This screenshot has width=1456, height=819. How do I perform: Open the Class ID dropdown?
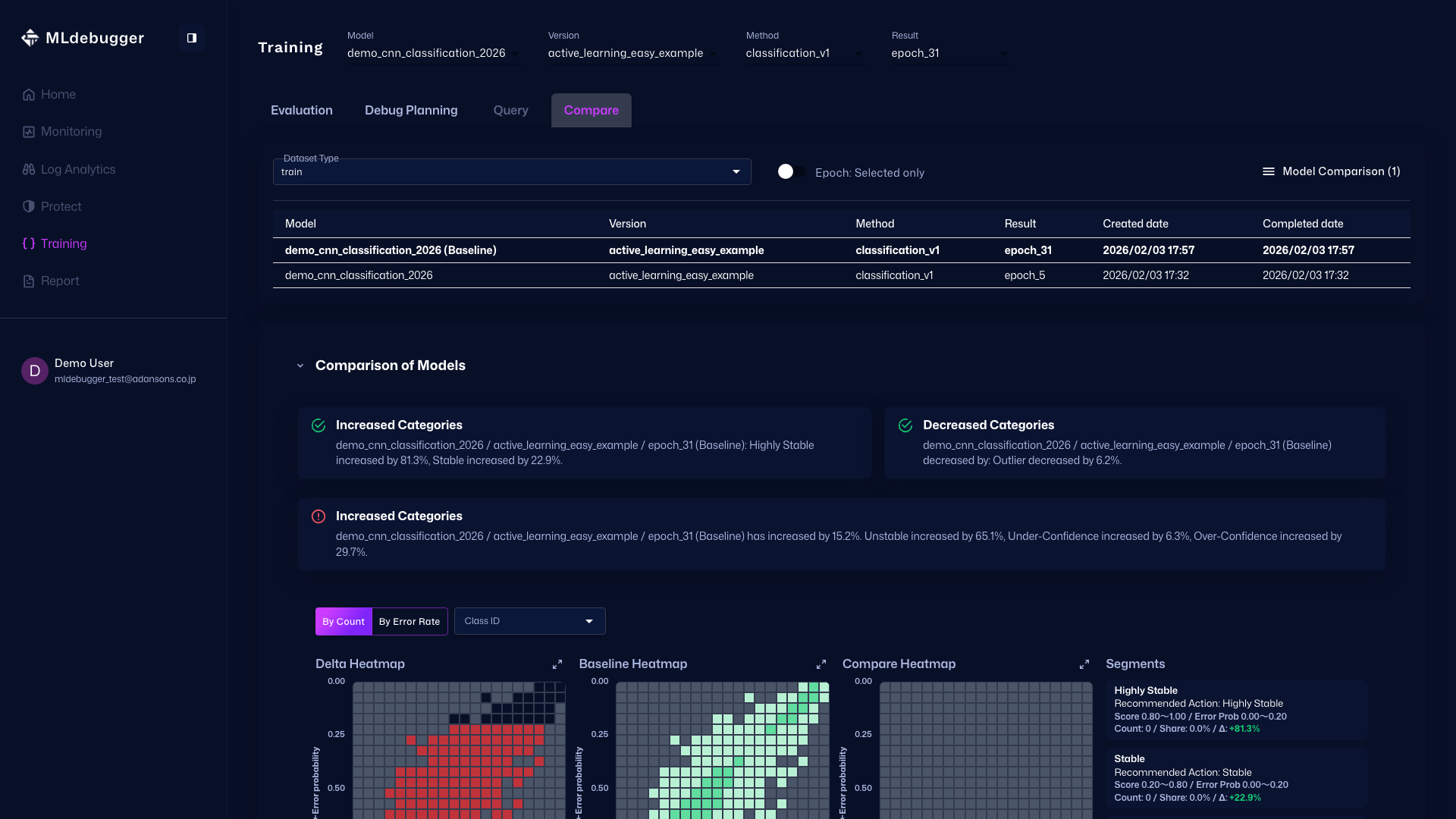(x=529, y=621)
